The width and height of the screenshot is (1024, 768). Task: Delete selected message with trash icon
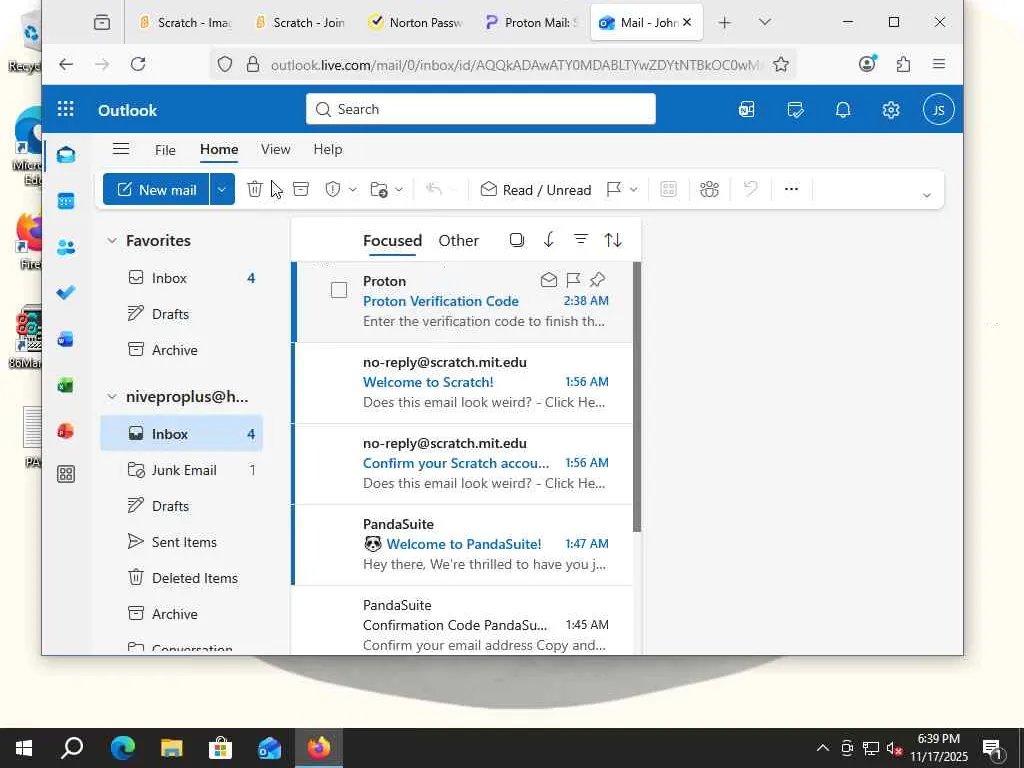[x=255, y=189]
